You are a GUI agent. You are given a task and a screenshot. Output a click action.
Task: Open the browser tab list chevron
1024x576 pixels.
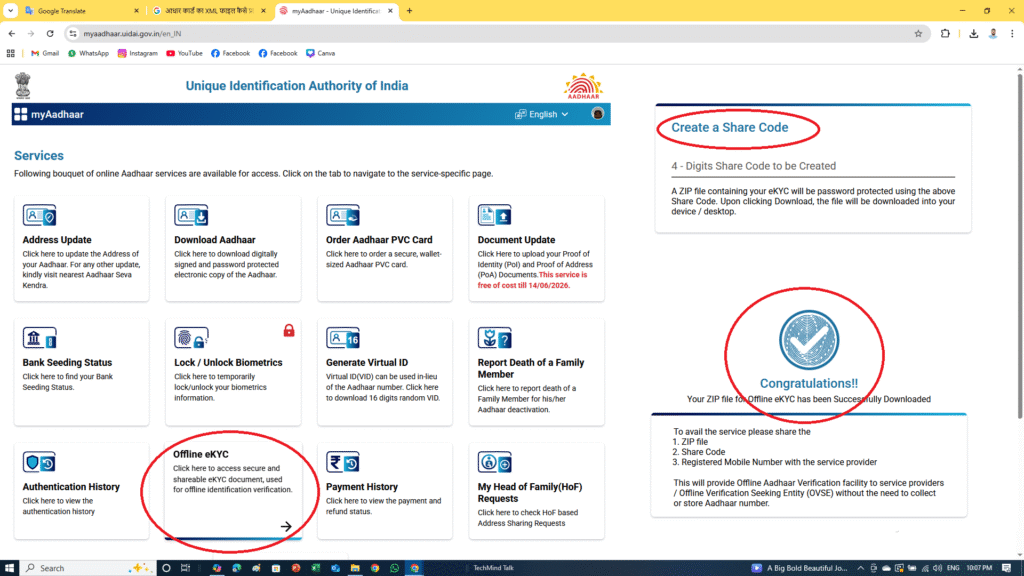coord(10,10)
